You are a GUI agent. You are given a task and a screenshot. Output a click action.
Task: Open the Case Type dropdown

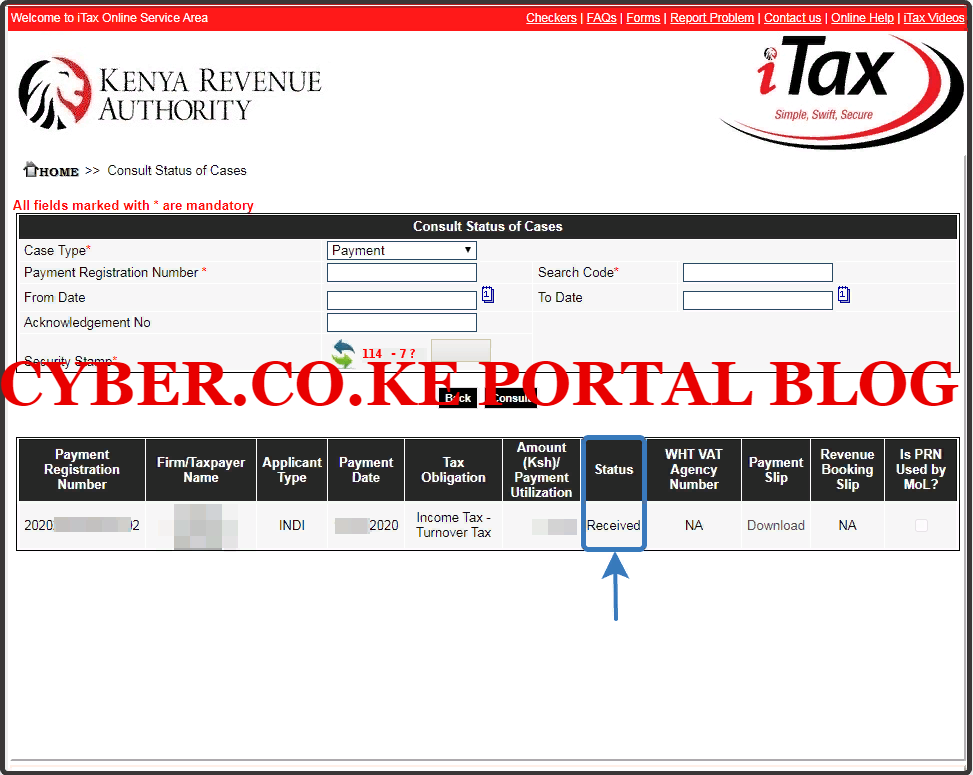[401, 250]
